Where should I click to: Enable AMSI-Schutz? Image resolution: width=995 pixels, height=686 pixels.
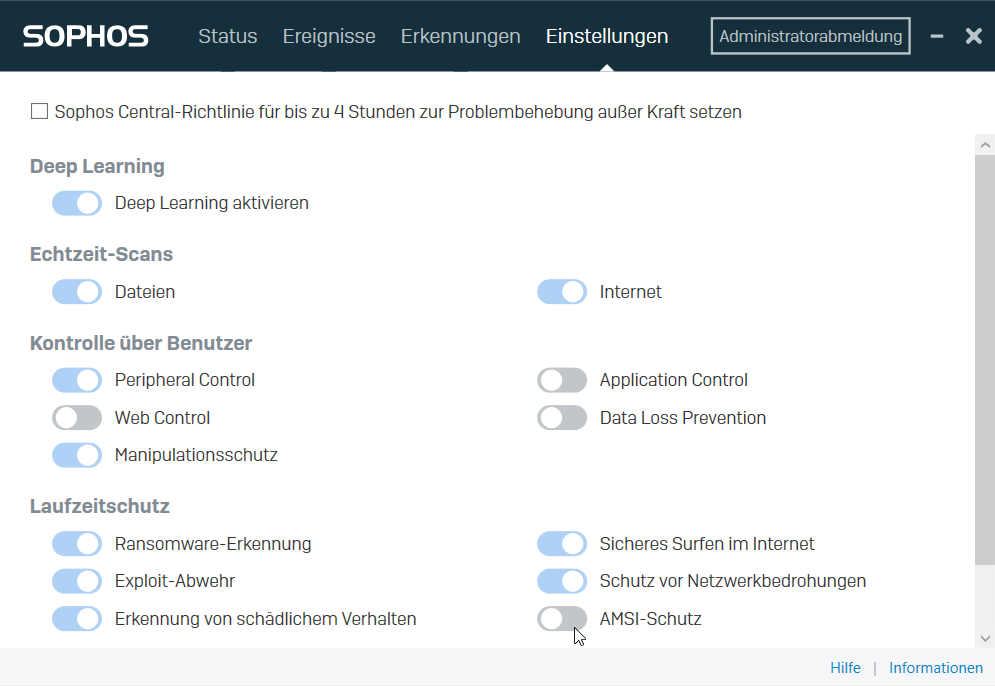[561, 618]
